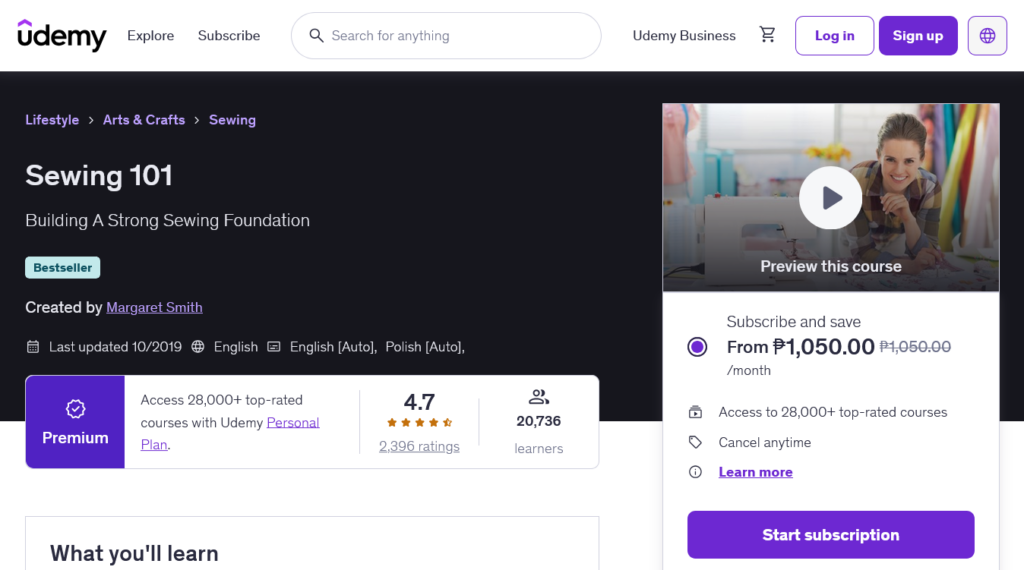Click the tag icon beside Cancel anytime
Image resolution: width=1024 pixels, height=570 pixels.
[x=695, y=442]
